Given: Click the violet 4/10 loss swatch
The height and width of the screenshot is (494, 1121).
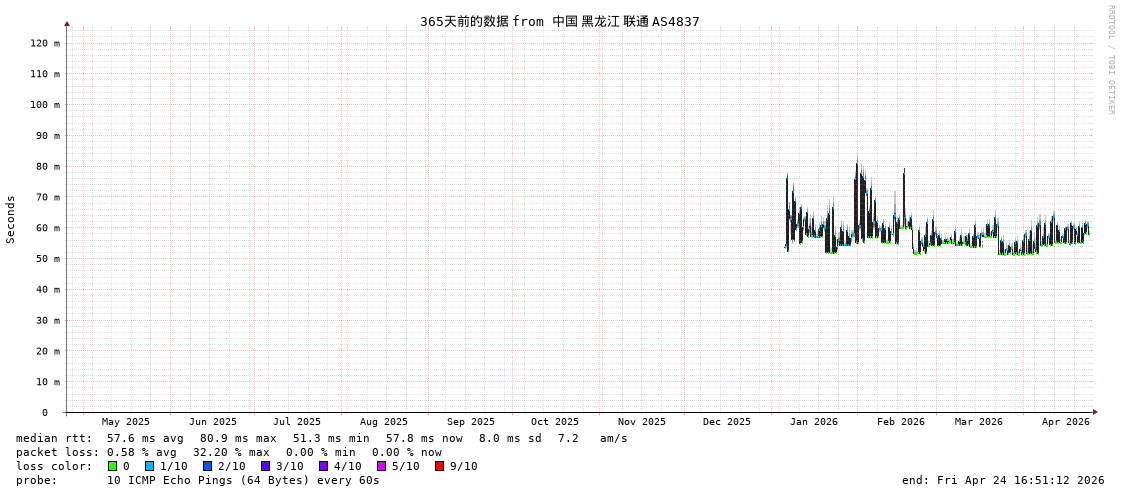Looking at the screenshot, I should [323, 466].
